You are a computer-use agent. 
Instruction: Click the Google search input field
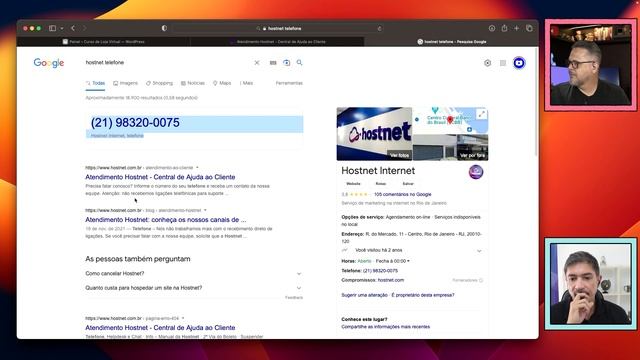[x=167, y=62]
